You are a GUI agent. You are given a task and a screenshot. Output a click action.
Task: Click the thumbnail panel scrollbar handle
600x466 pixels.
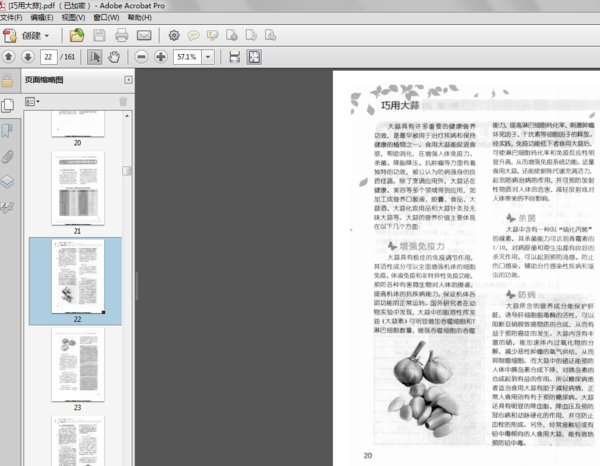127,171
